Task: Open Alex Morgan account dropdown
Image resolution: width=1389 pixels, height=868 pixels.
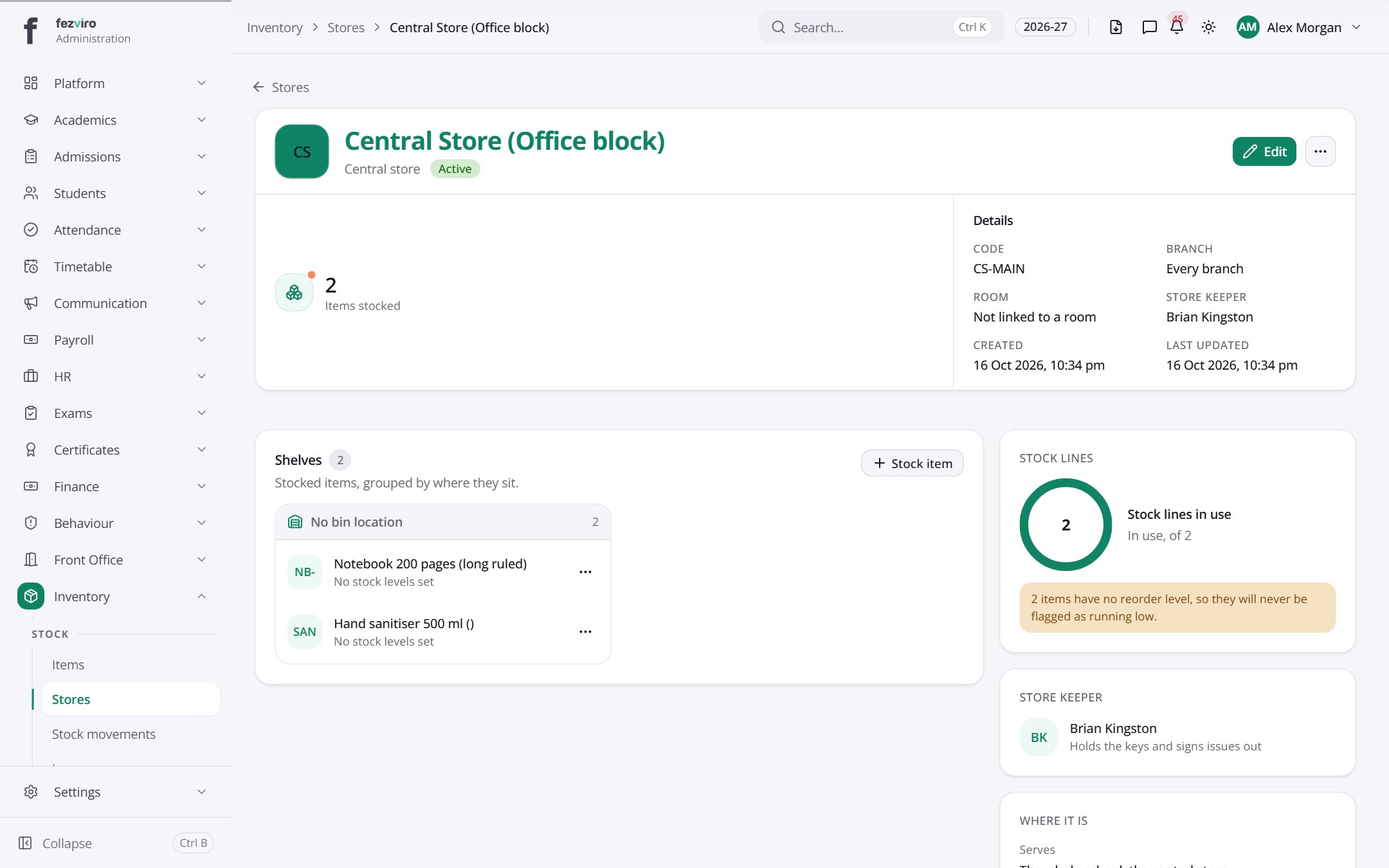Action: [x=1298, y=27]
